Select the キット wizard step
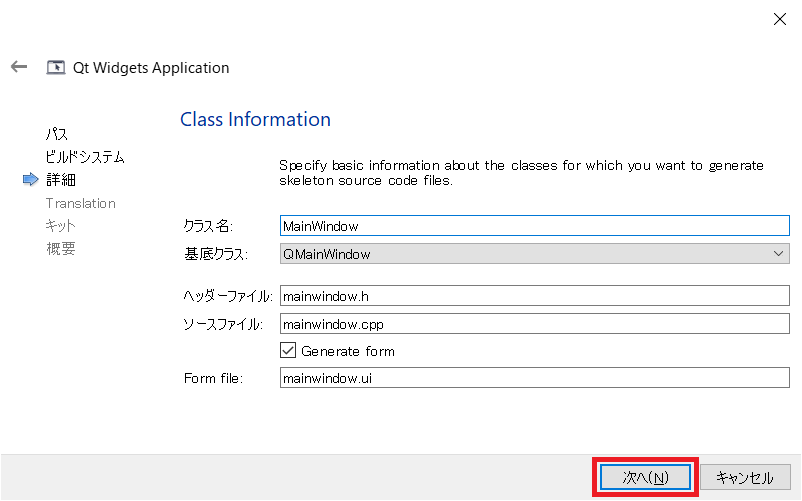The width and height of the screenshot is (802, 501). click(x=60, y=225)
